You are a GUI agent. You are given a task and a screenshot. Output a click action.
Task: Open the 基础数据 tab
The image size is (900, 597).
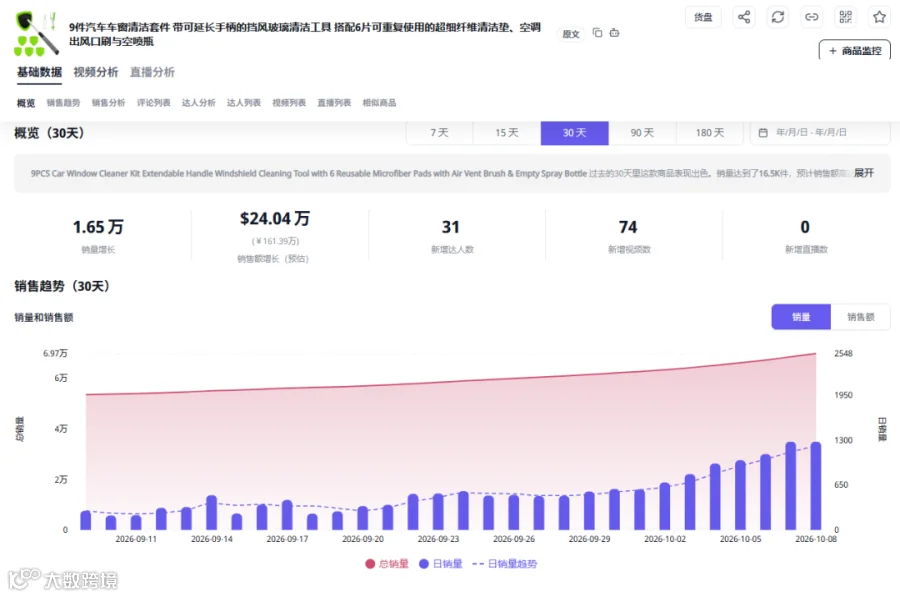point(39,72)
